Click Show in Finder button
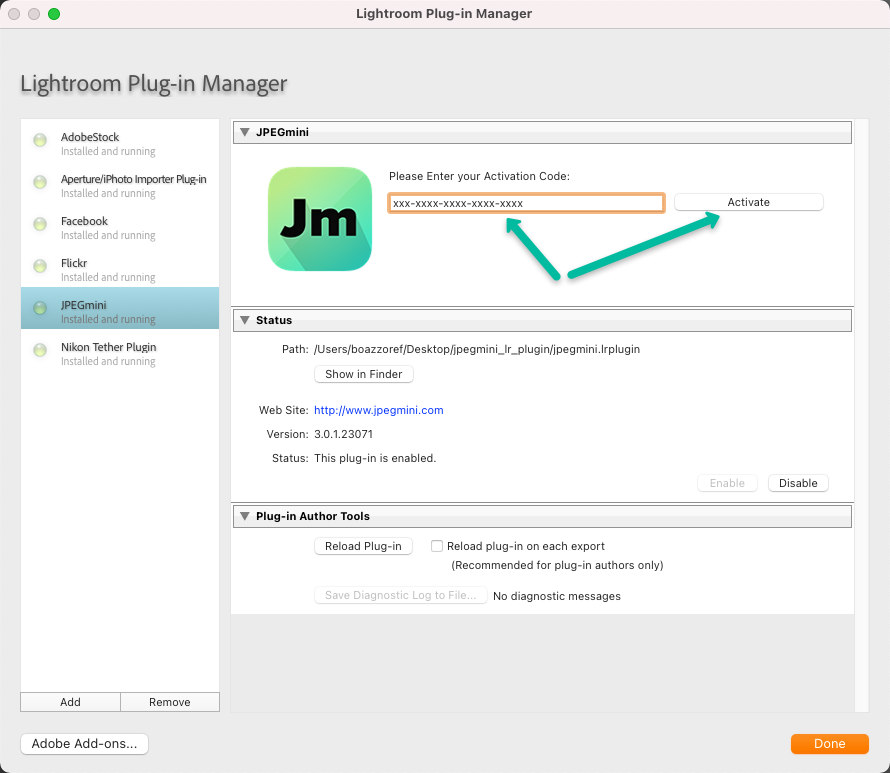This screenshot has width=890, height=773. (x=364, y=374)
